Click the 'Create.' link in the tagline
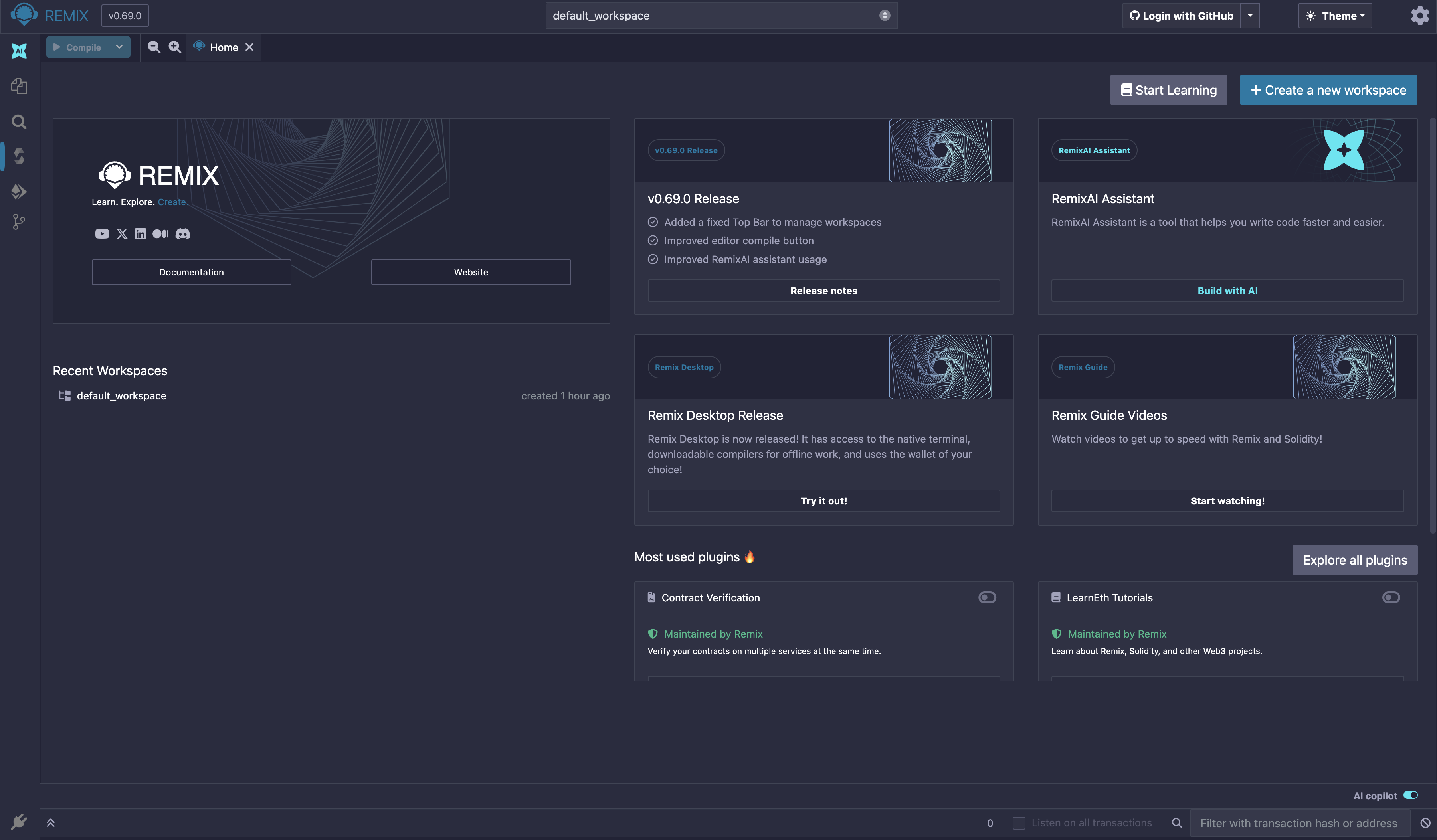1437x840 pixels. point(172,202)
